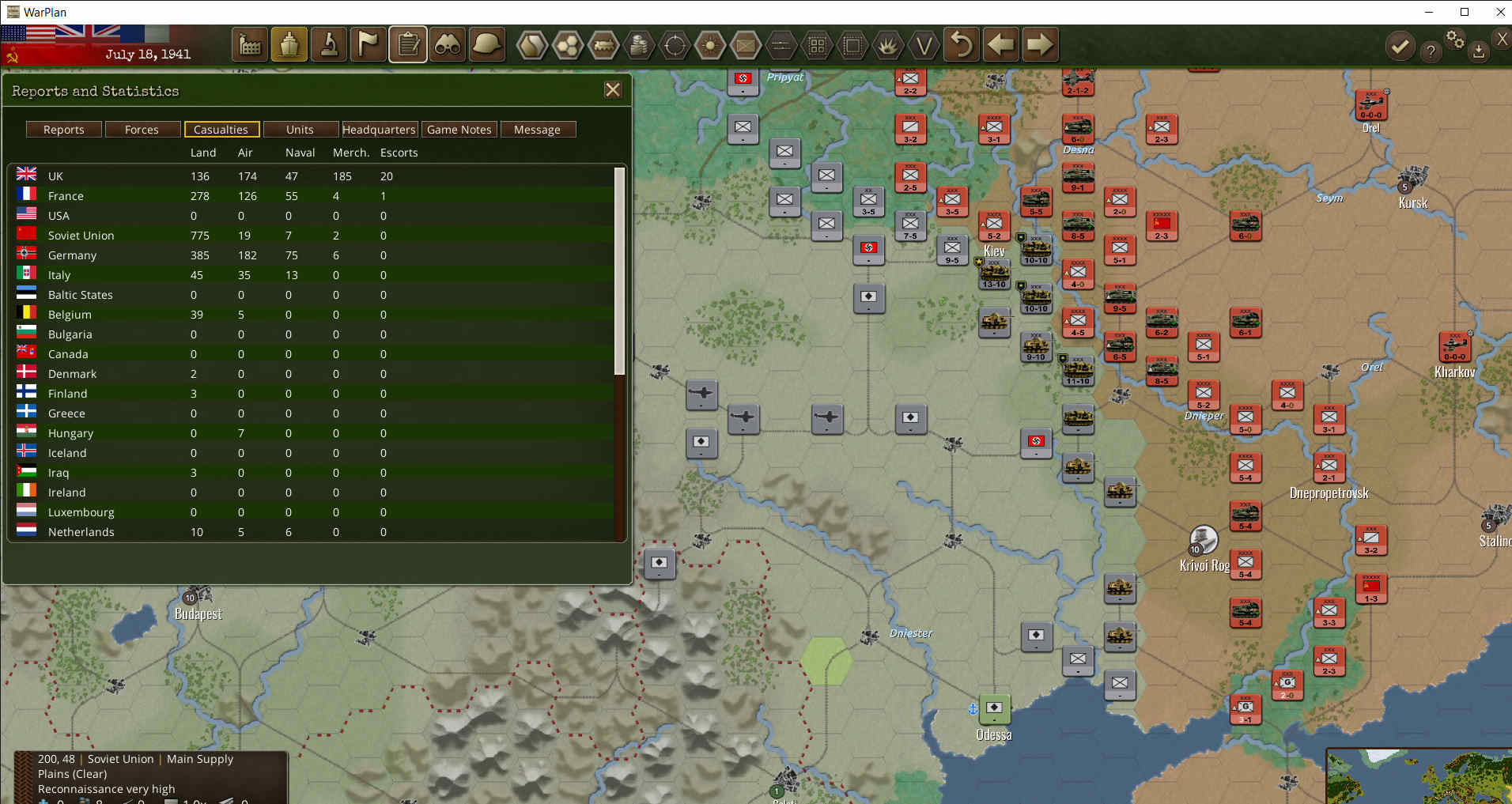Image resolution: width=1512 pixels, height=804 pixels.
Task: End the turn with the checkmark button
Action: point(1400,47)
